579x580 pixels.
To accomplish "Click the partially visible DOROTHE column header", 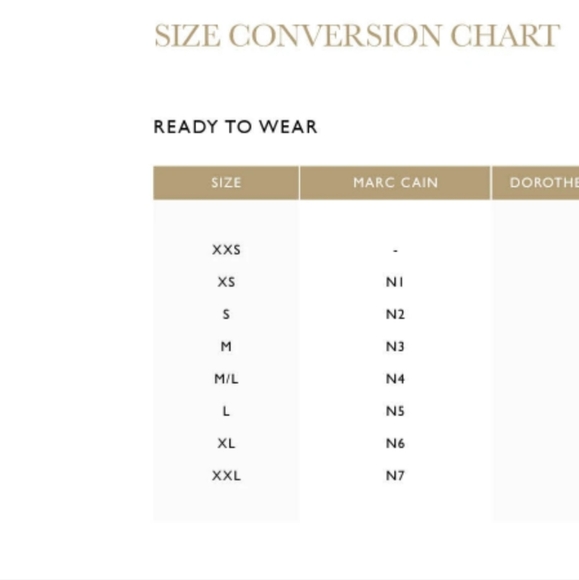I will 535,183.
